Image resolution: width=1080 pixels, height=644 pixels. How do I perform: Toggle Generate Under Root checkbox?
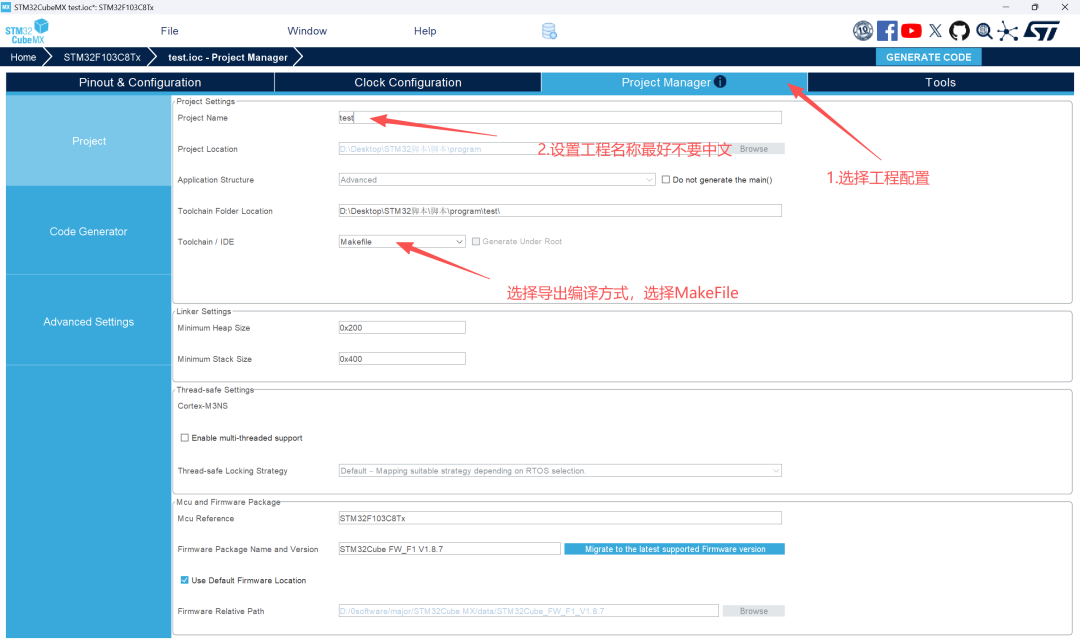point(475,242)
